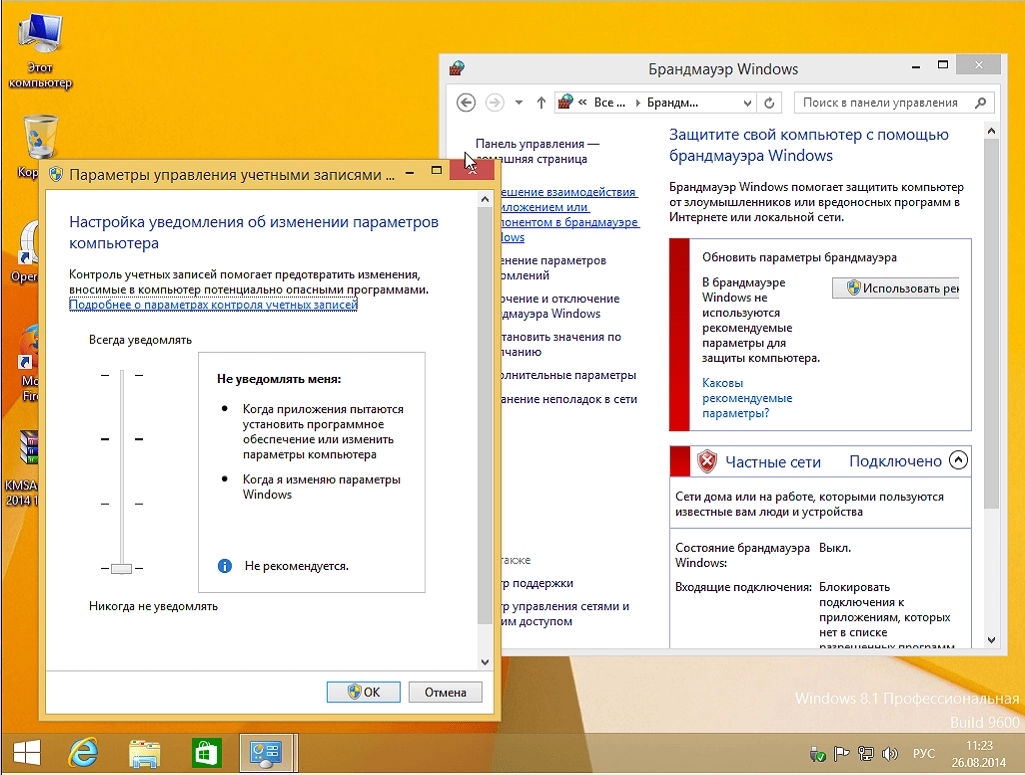Click the volume speaker tray icon
This screenshot has width=1025, height=775.
click(x=889, y=754)
